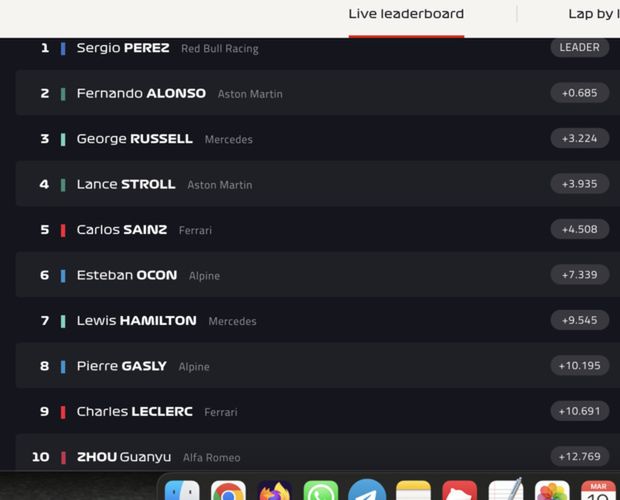Click Lewis HAMILTON driver name
Image resolution: width=620 pixels, height=500 pixels.
point(136,321)
